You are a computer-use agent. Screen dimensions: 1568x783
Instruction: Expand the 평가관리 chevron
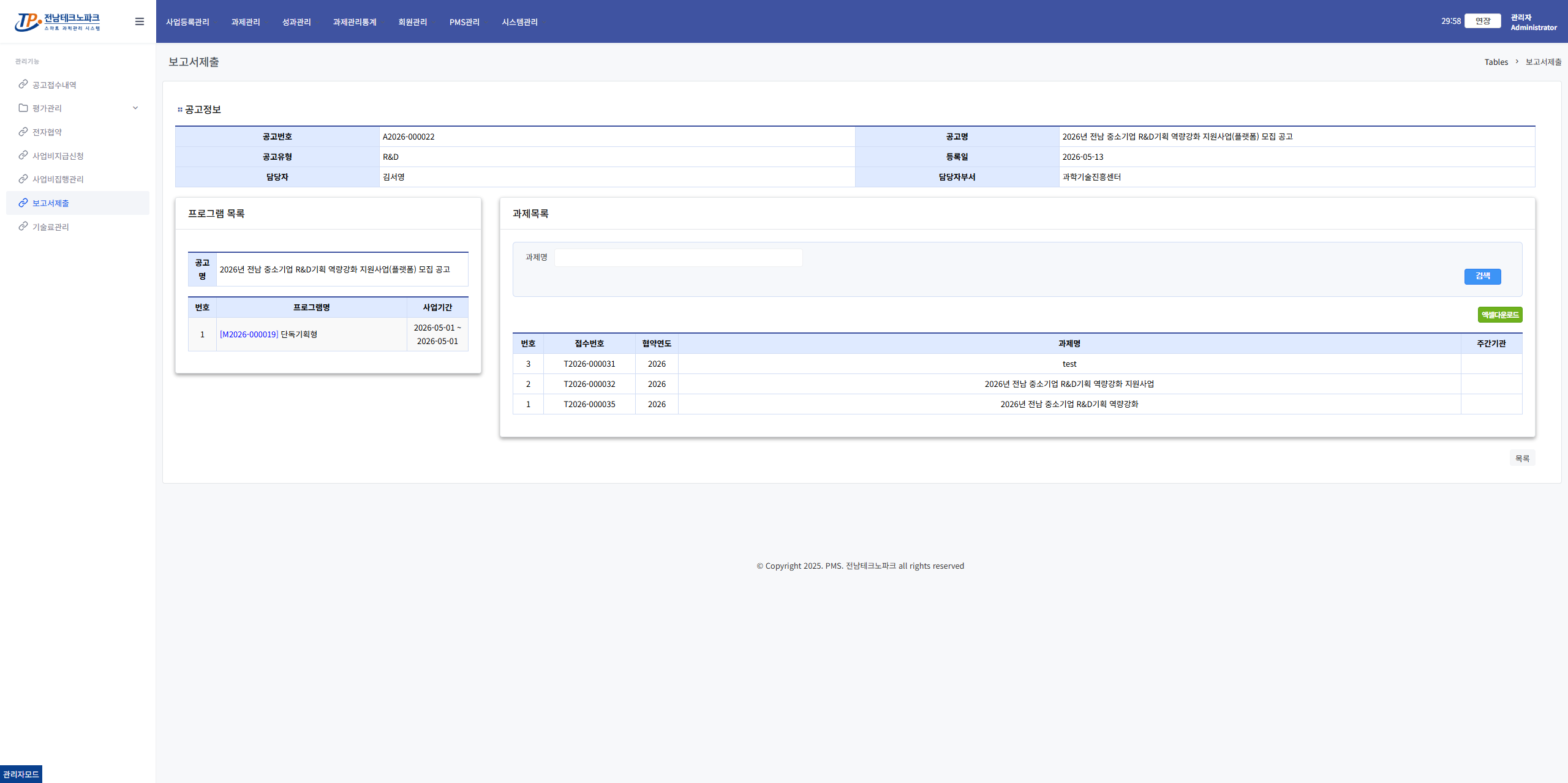pyautogui.click(x=135, y=108)
